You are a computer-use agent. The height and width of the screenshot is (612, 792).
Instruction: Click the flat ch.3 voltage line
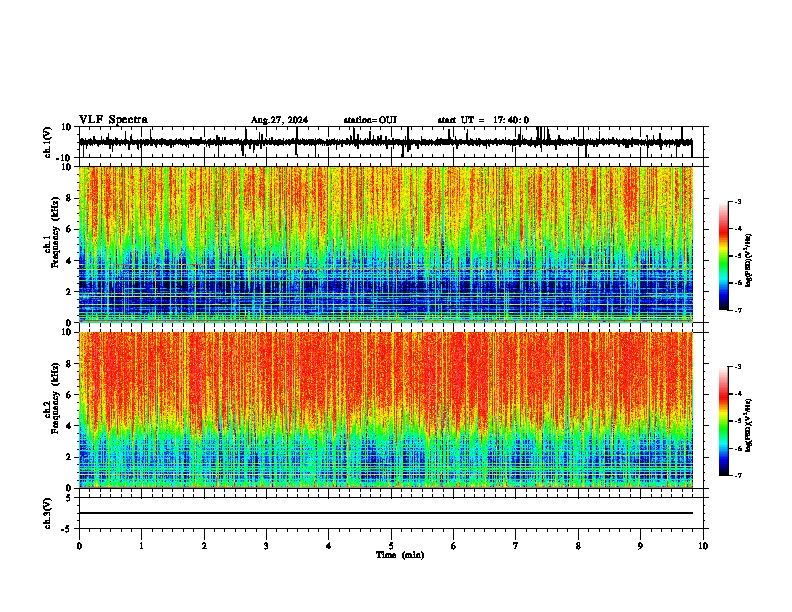(x=385, y=513)
